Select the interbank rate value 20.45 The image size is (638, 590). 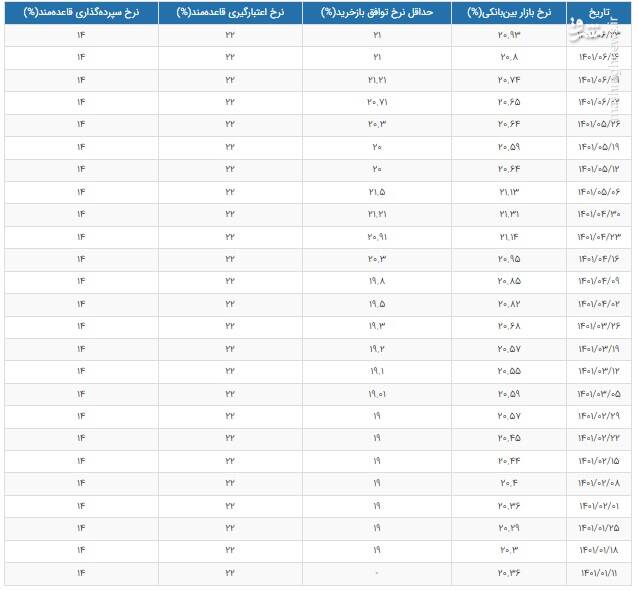(x=509, y=438)
